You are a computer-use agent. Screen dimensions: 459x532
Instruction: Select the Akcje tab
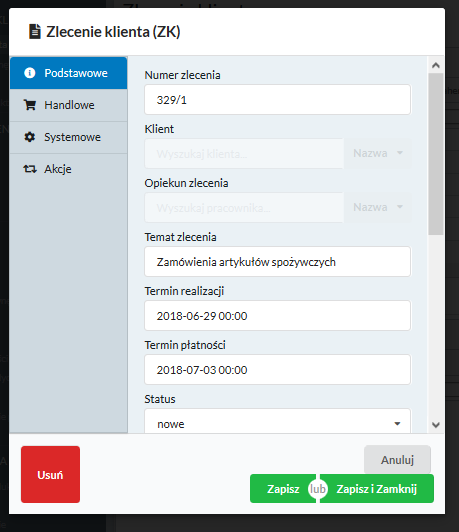(69, 169)
